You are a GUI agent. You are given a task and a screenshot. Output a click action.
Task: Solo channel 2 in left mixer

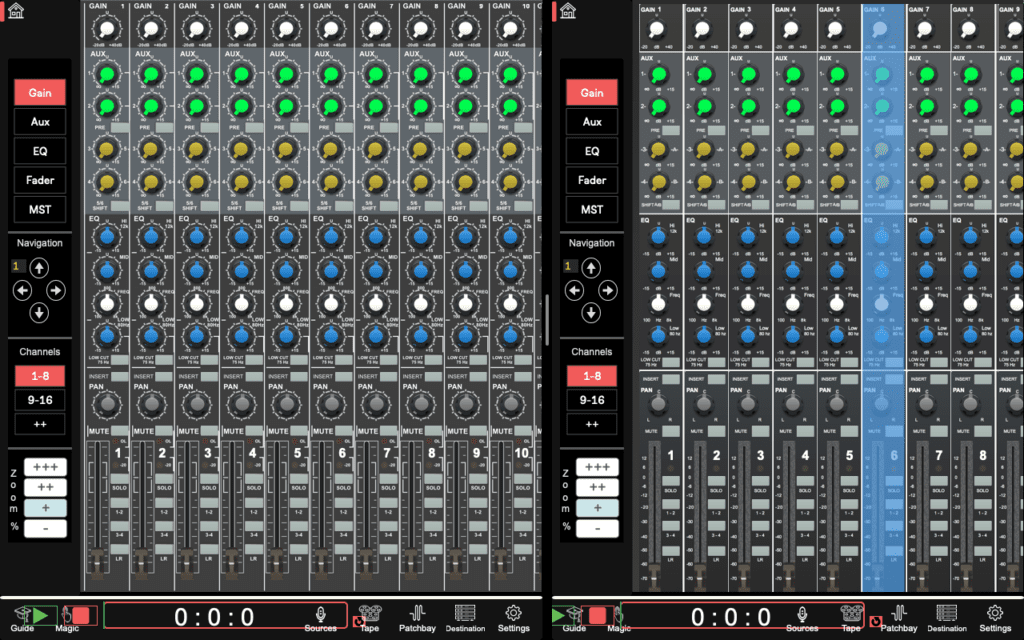tap(165, 479)
